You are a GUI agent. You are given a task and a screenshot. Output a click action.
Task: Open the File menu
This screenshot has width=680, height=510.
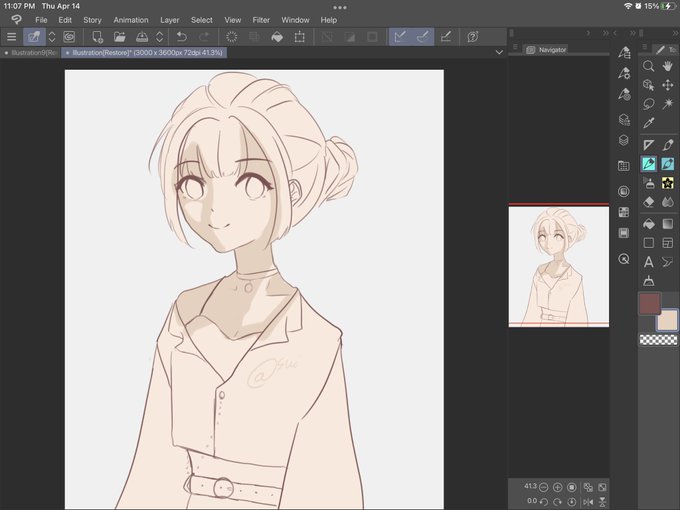tap(41, 20)
